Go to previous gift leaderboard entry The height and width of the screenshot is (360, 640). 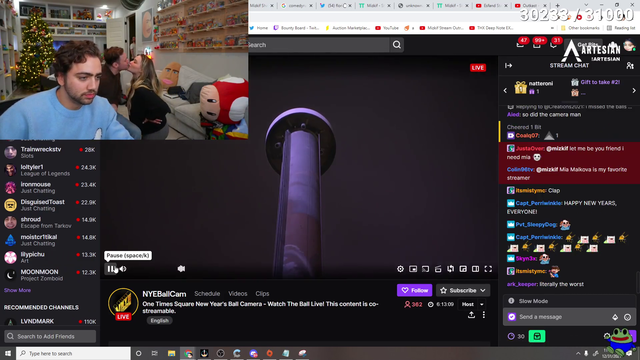point(505,90)
